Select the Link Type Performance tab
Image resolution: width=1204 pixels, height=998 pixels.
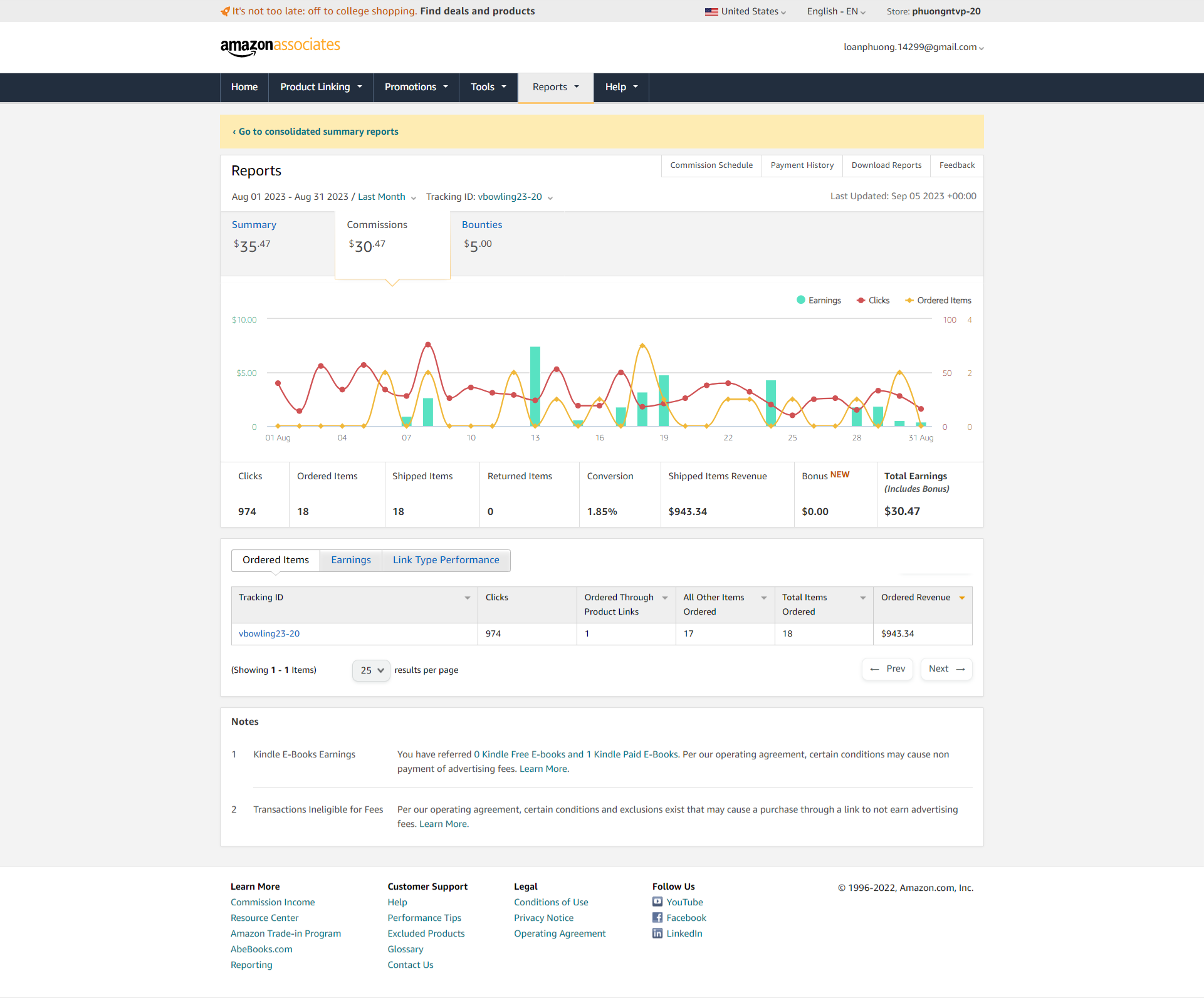pyautogui.click(x=446, y=560)
